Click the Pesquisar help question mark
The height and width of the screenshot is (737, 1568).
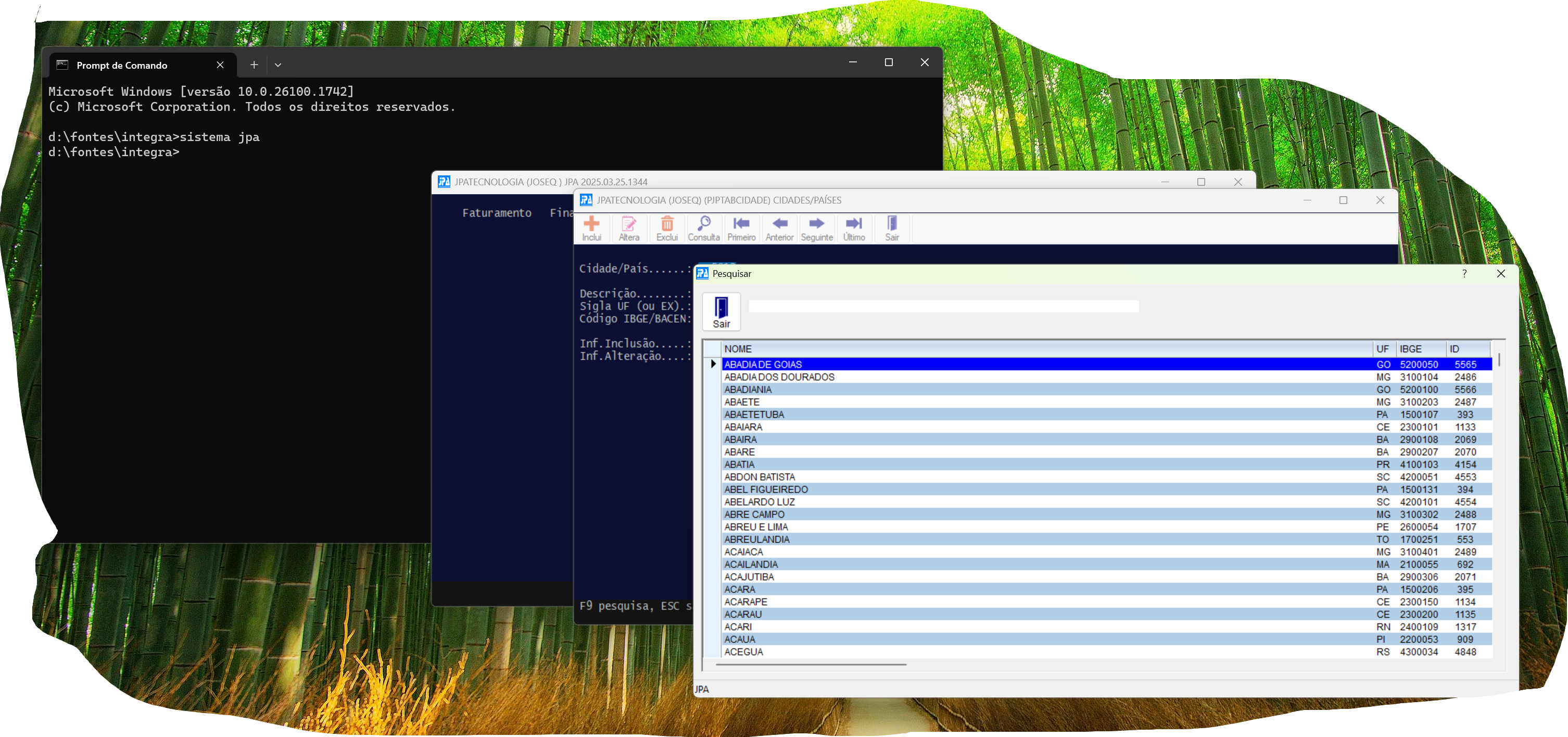point(1464,274)
